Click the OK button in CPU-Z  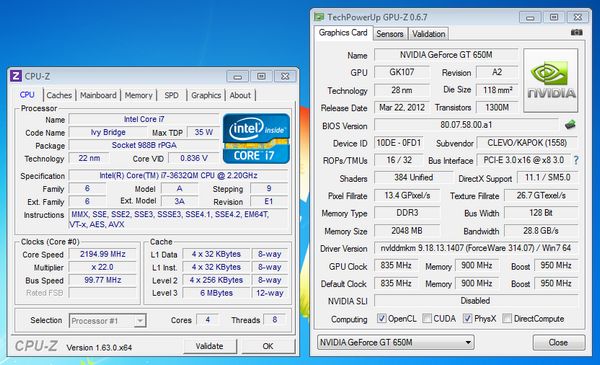[268, 346]
